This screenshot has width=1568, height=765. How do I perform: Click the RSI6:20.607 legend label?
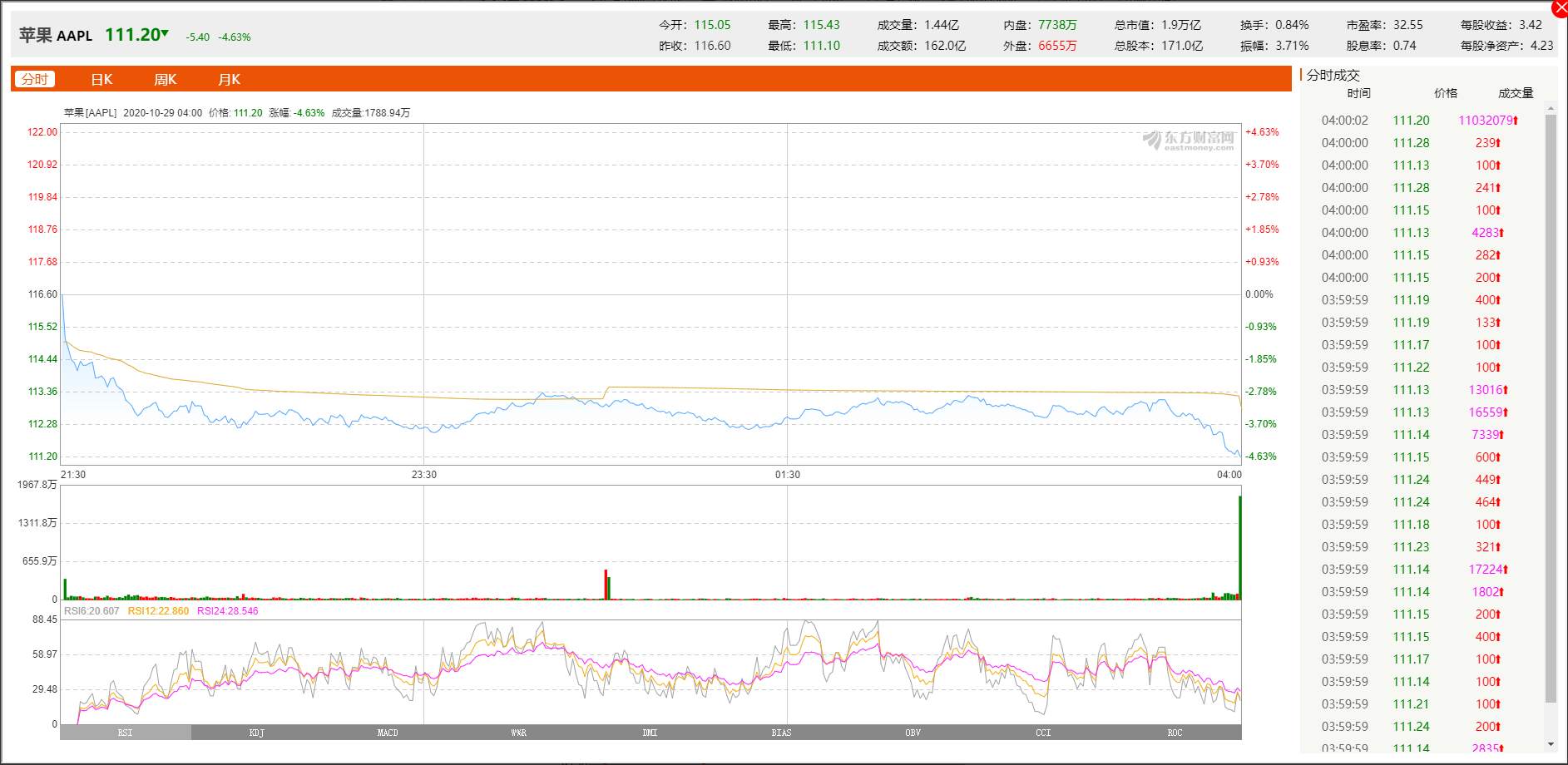92,611
